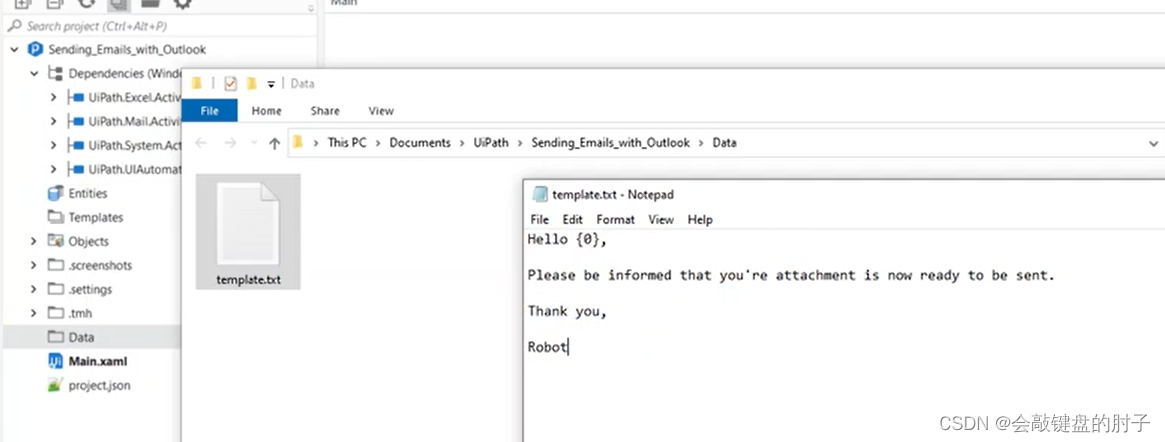1165x442 pixels.
Task: Collapse the Sending_Emails_with_Outlook project node
Action: coord(14,50)
